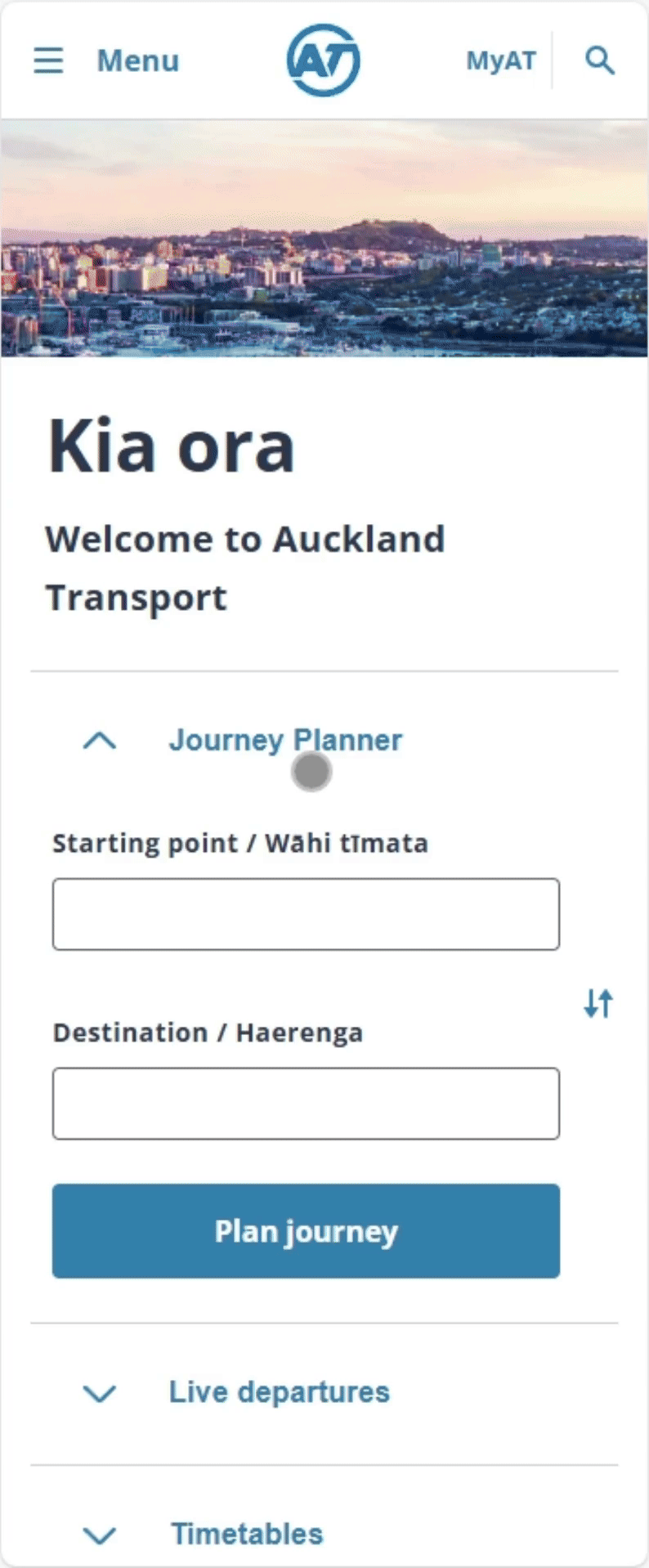Image resolution: width=649 pixels, height=1568 pixels.
Task: Select the Timetables heading
Action: [247, 1534]
